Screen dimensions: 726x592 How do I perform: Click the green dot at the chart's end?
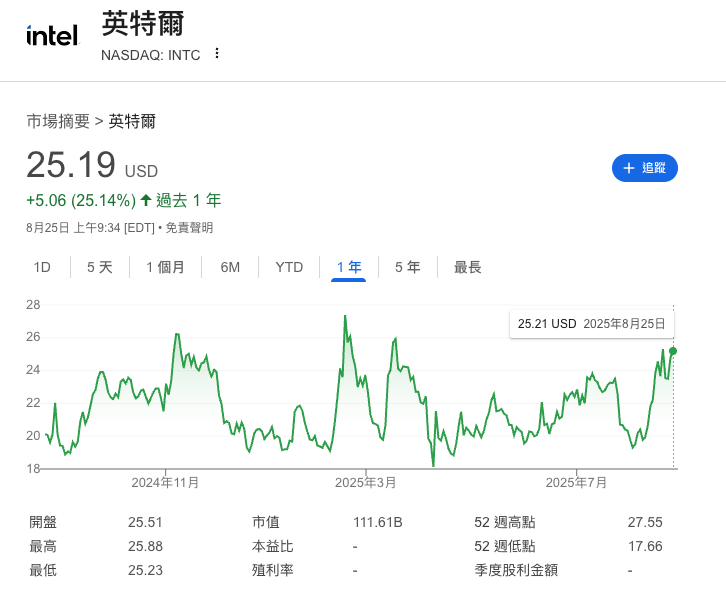[x=673, y=351]
